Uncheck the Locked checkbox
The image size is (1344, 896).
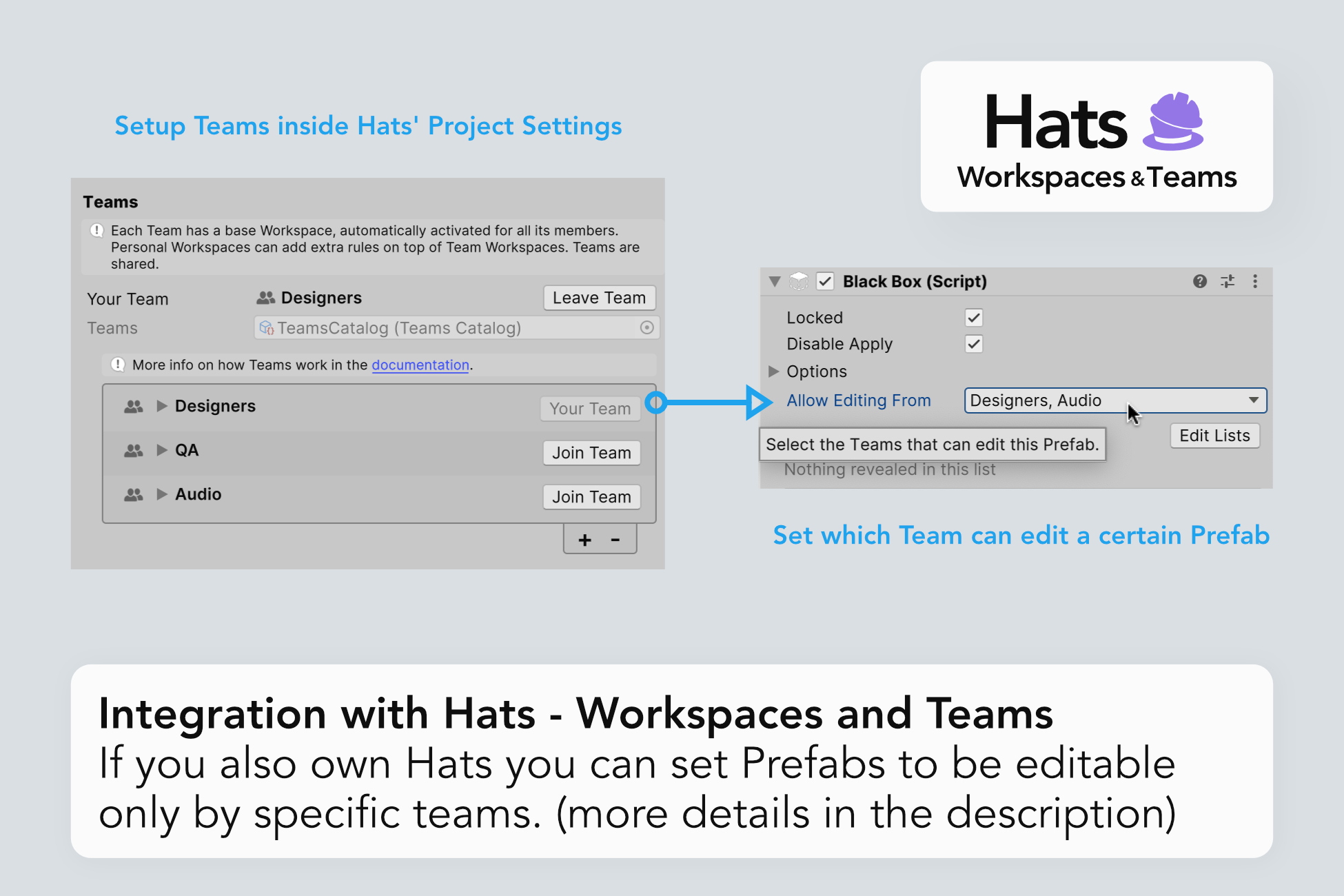point(973,318)
